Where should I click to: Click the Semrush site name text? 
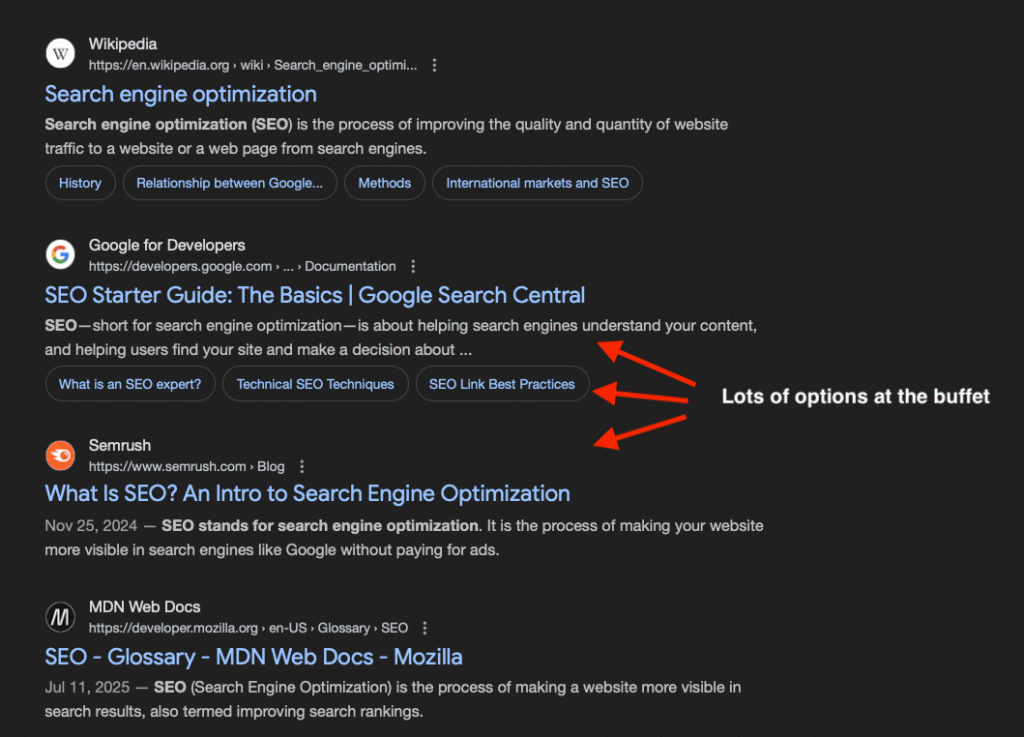point(120,445)
